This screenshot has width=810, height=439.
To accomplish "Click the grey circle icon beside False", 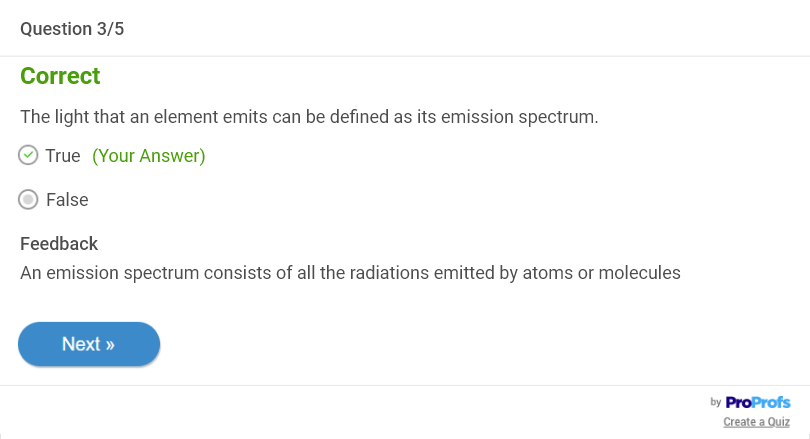I will (x=29, y=200).
